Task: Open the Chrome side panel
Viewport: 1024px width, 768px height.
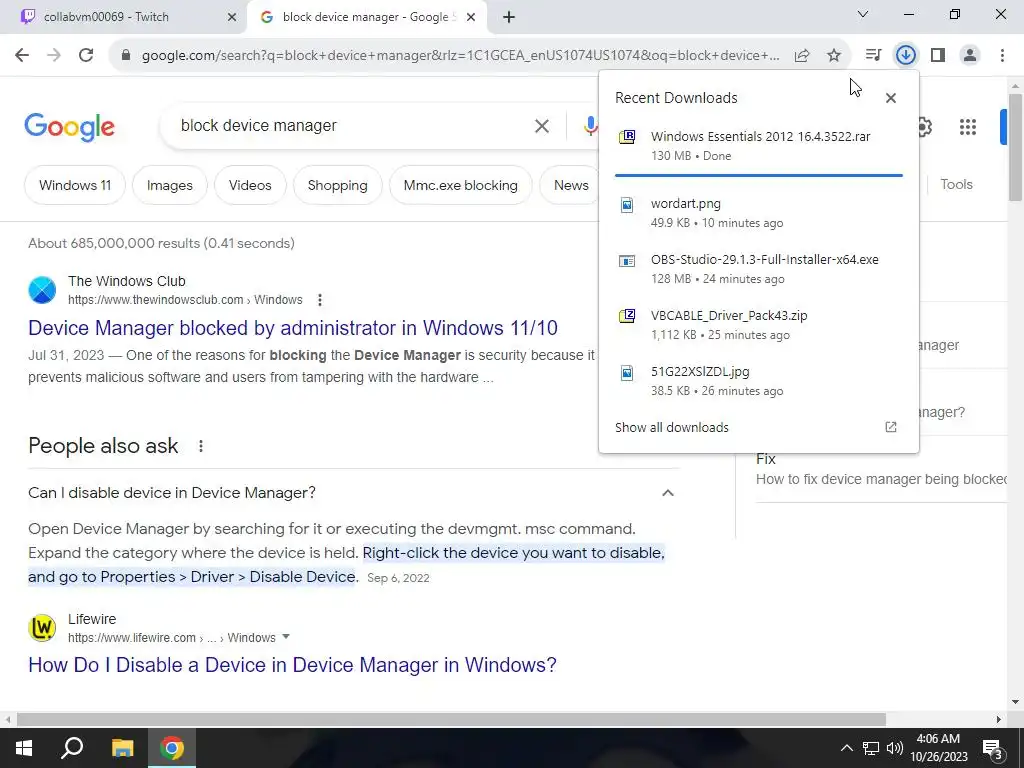Action: (938, 56)
